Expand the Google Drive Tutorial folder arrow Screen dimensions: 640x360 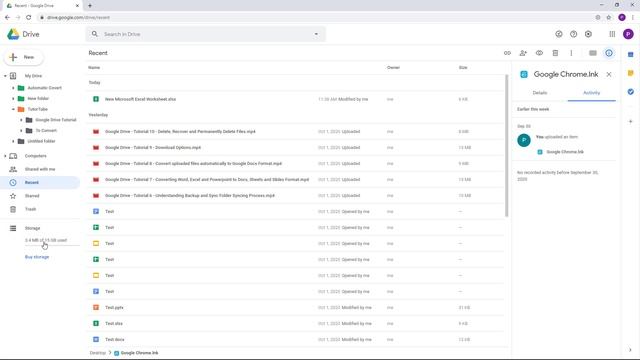point(21,120)
